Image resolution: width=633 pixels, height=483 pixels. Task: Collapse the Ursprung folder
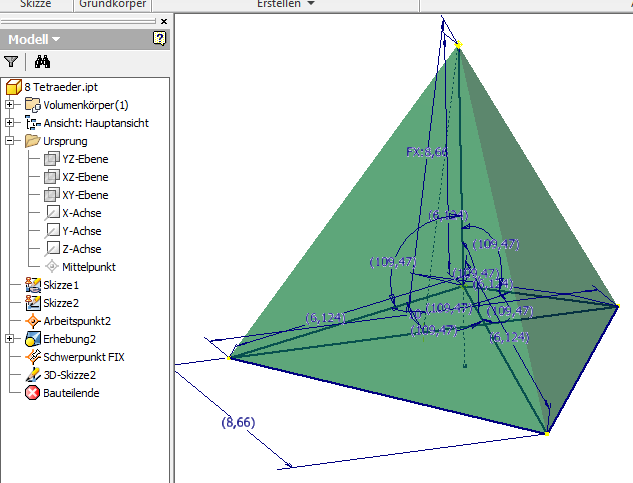coord(9,141)
